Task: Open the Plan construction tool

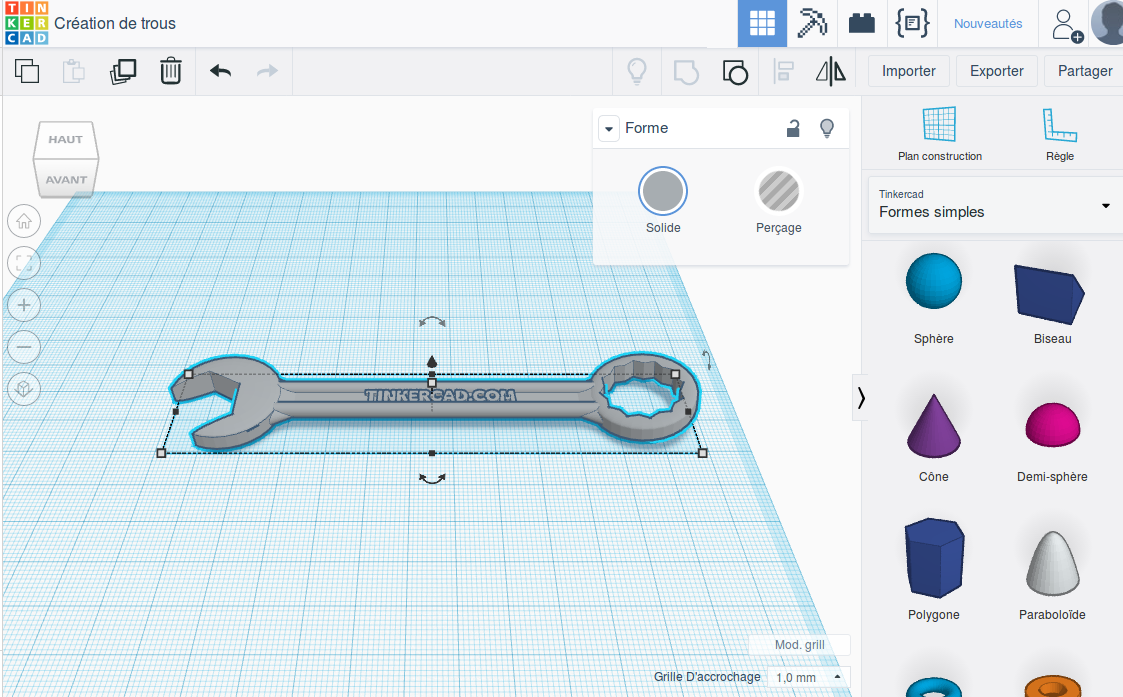Action: [941, 133]
